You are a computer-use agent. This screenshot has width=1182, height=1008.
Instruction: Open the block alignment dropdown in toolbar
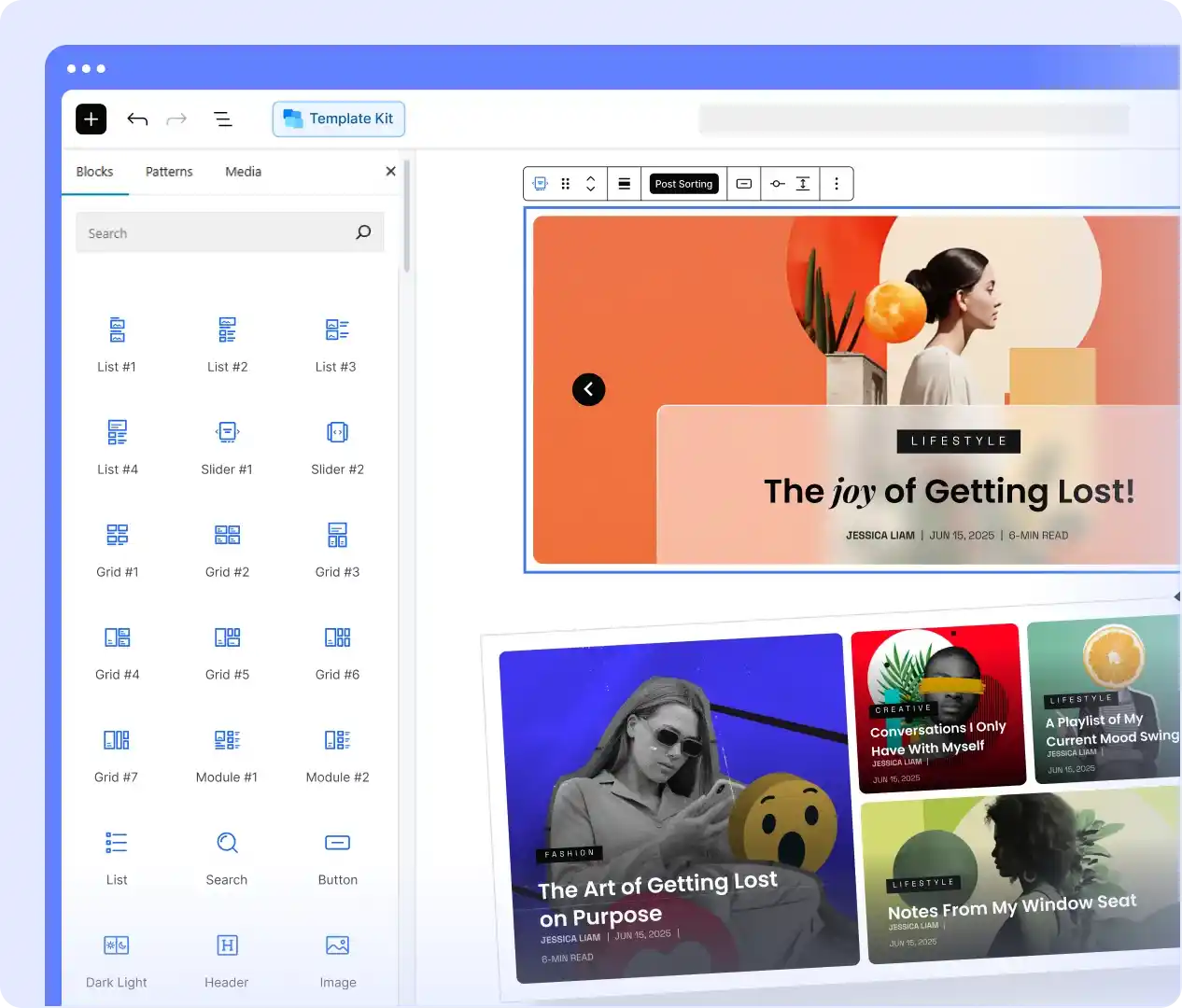click(625, 184)
